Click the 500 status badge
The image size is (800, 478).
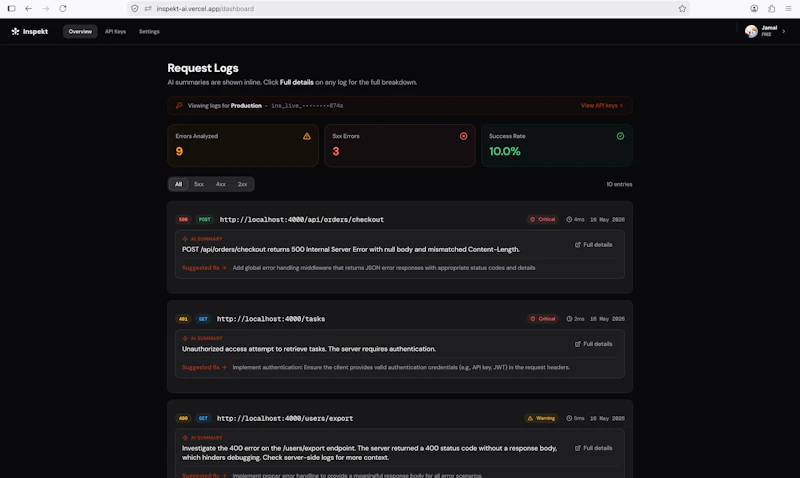183,219
